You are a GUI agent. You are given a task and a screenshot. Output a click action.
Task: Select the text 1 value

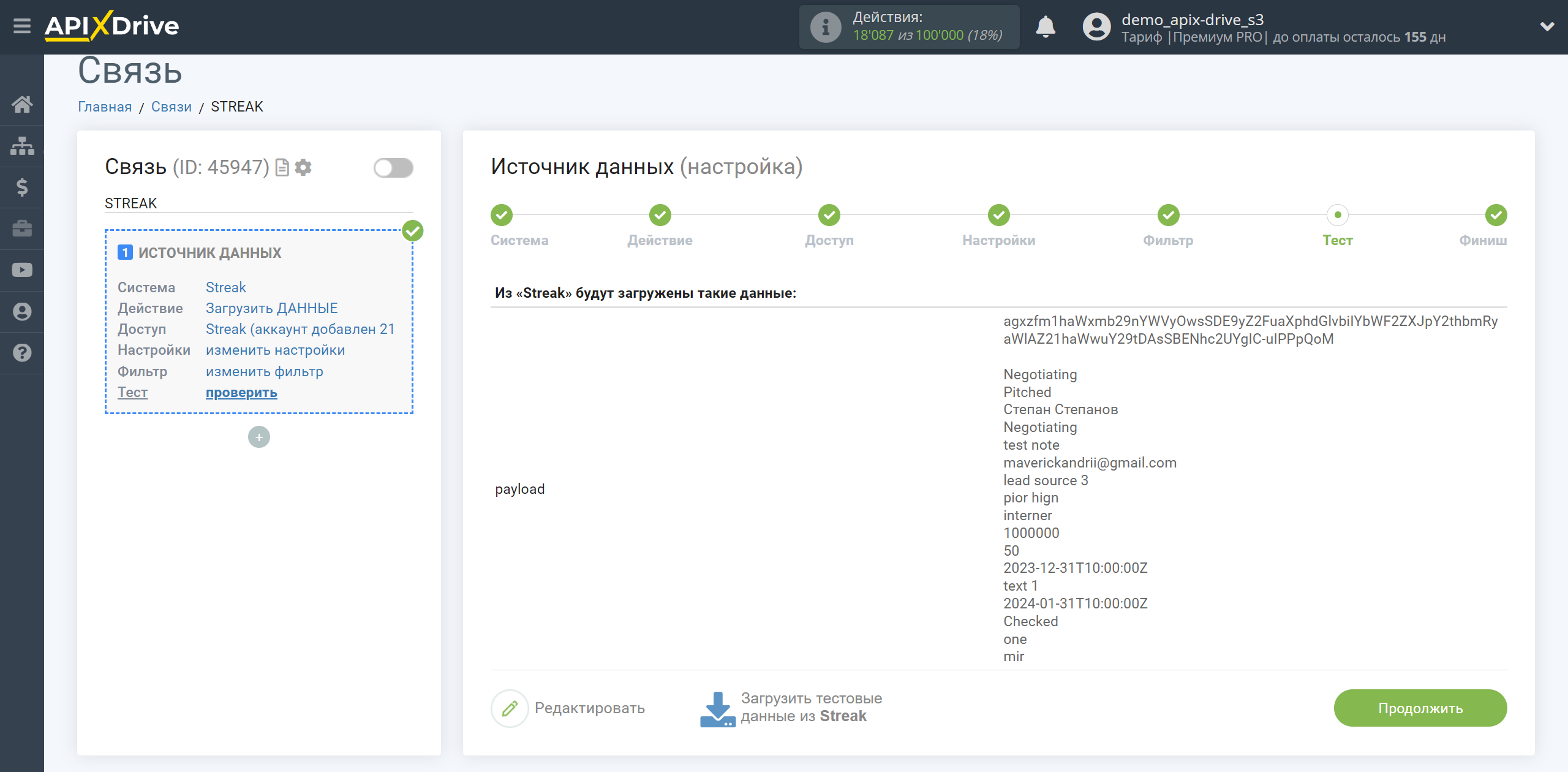1020,586
